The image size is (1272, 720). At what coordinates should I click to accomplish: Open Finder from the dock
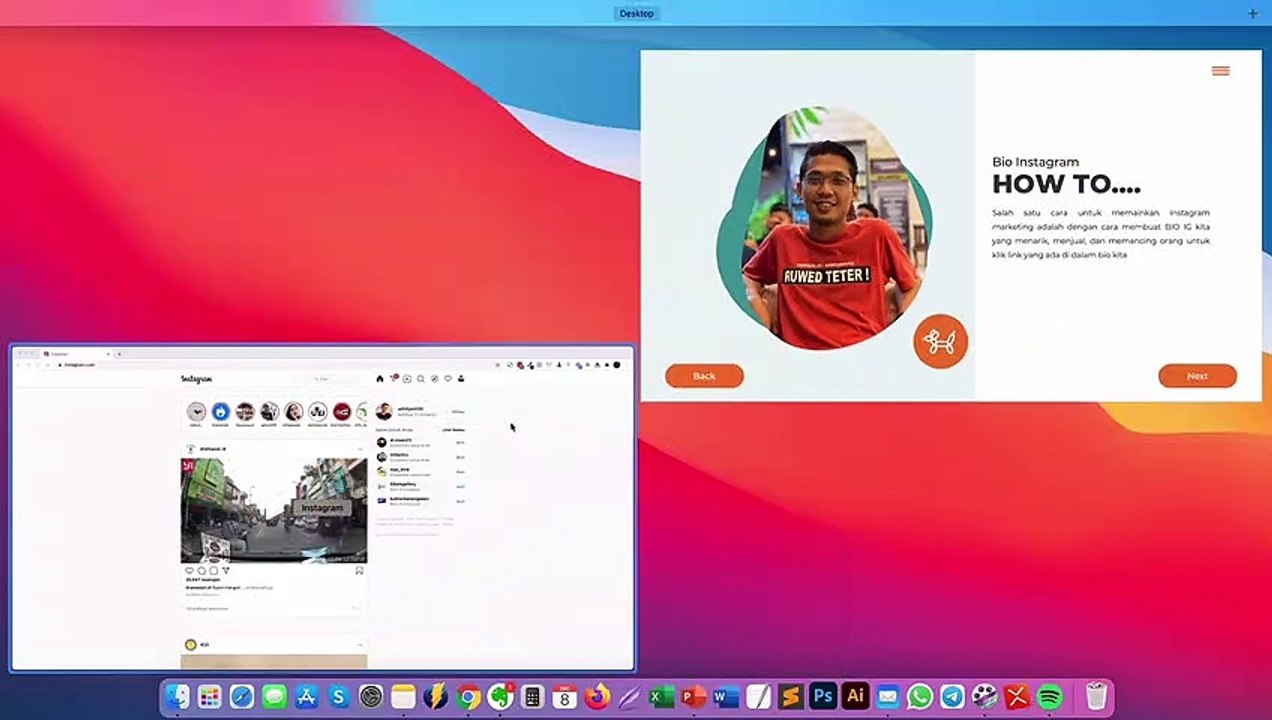(x=177, y=697)
